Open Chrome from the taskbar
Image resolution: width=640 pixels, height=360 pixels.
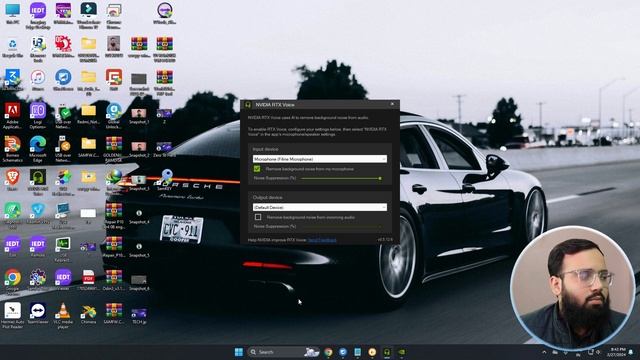pyautogui.click(x=328, y=352)
